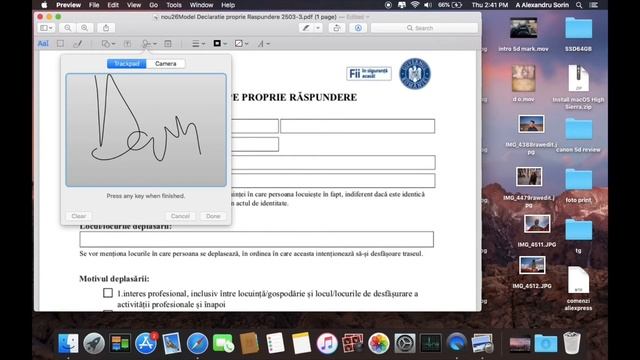
Task: Click the Text box tool icon
Action: [127, 43]
